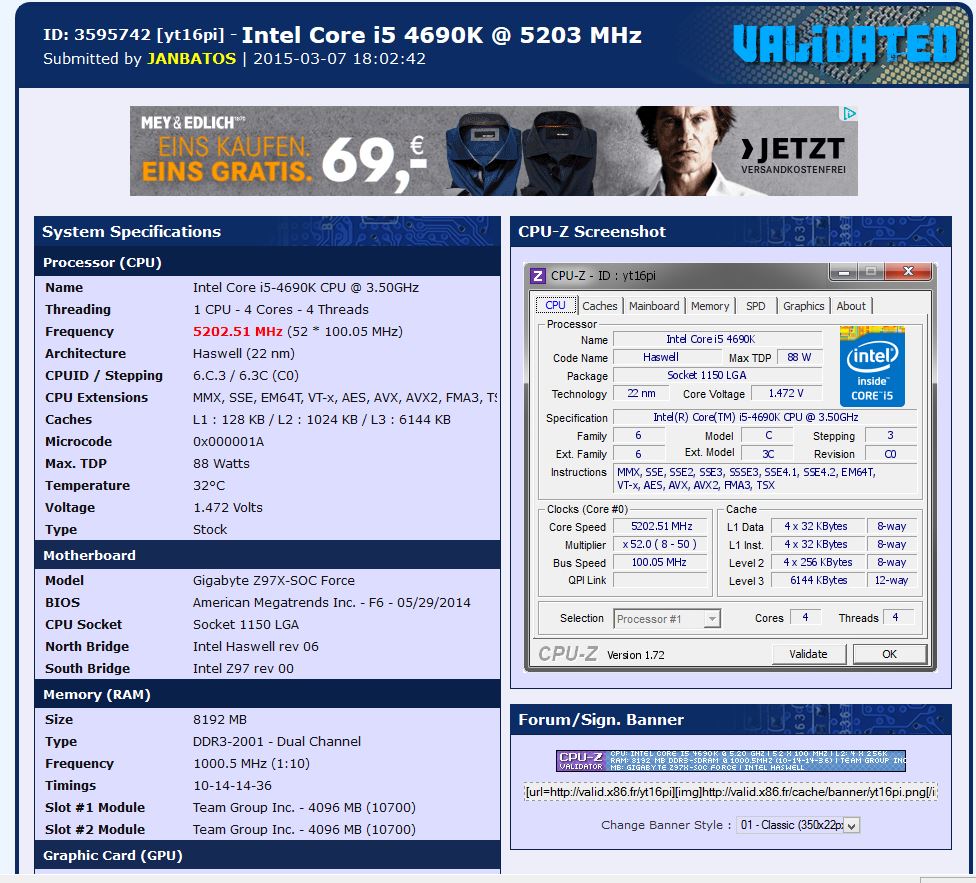Click the 1.472 Volts voltage value
This screenshot has width=976, height=883.
[x=228, y=507]
